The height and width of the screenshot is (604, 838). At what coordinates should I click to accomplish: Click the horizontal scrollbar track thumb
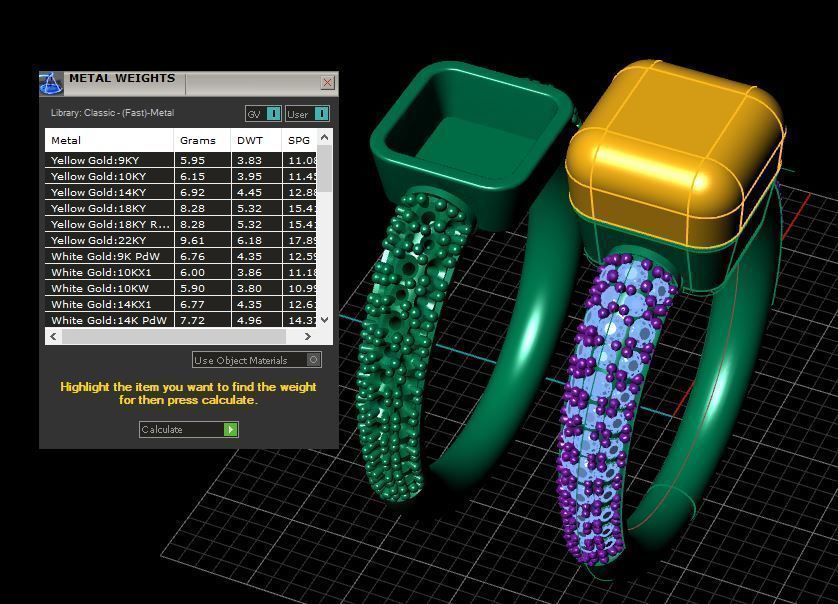pyautogui.click(x=174, y=336)
